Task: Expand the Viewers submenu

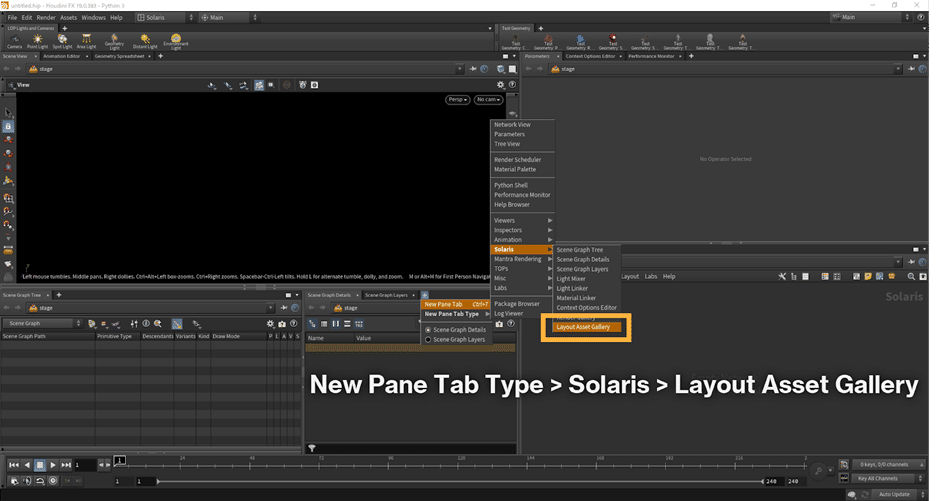Action: coord(522,220)
